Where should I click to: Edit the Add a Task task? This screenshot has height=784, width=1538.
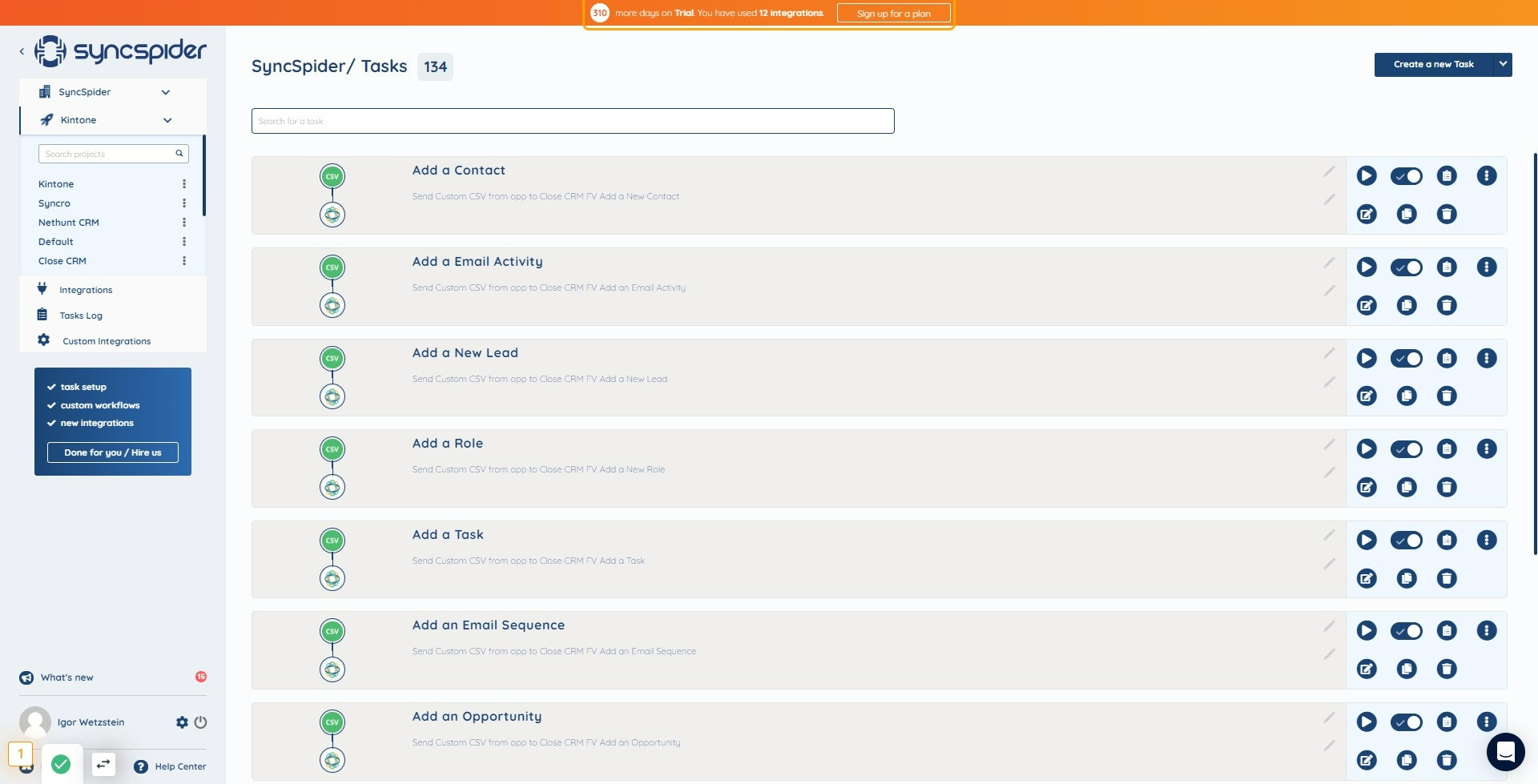[1367, 578]
